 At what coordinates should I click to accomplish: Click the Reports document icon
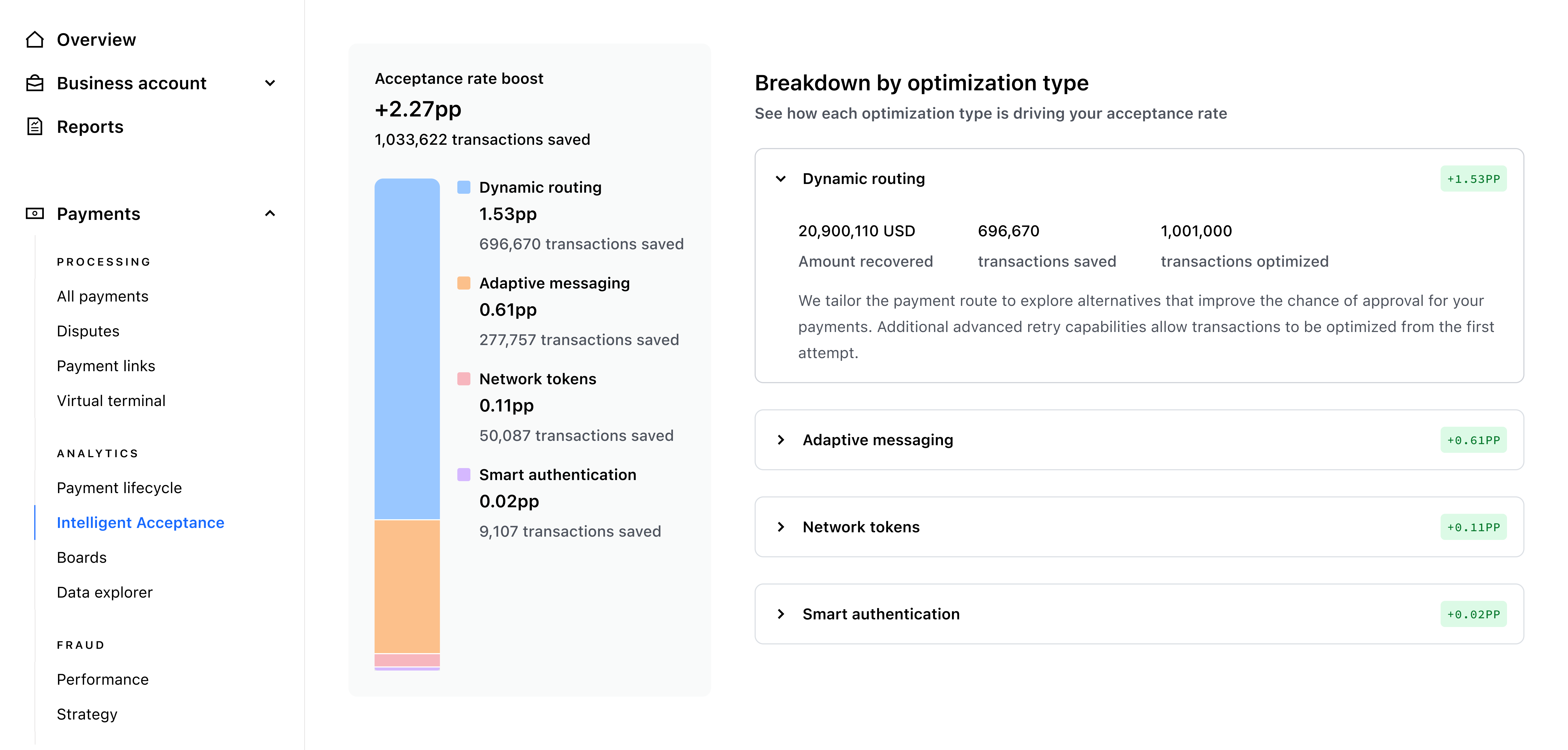tap(35, 127)
